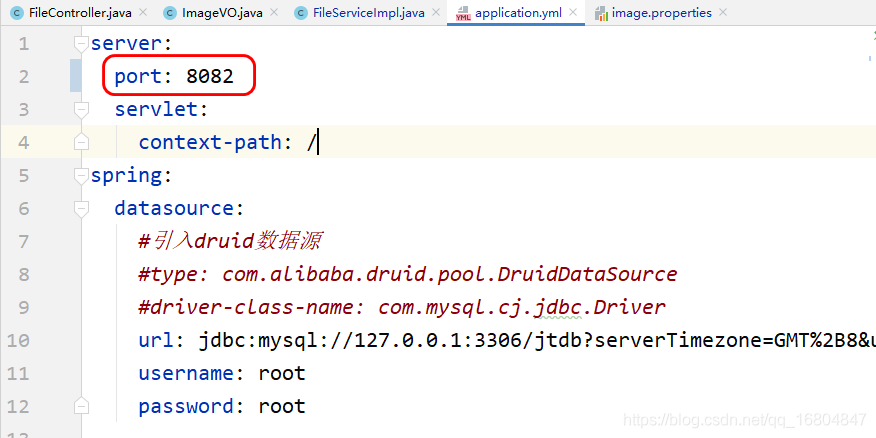Close the FileServiceImpl.java tab
Image resolution: width=876 pixels, height=438 pixels.
pos(436,12)
